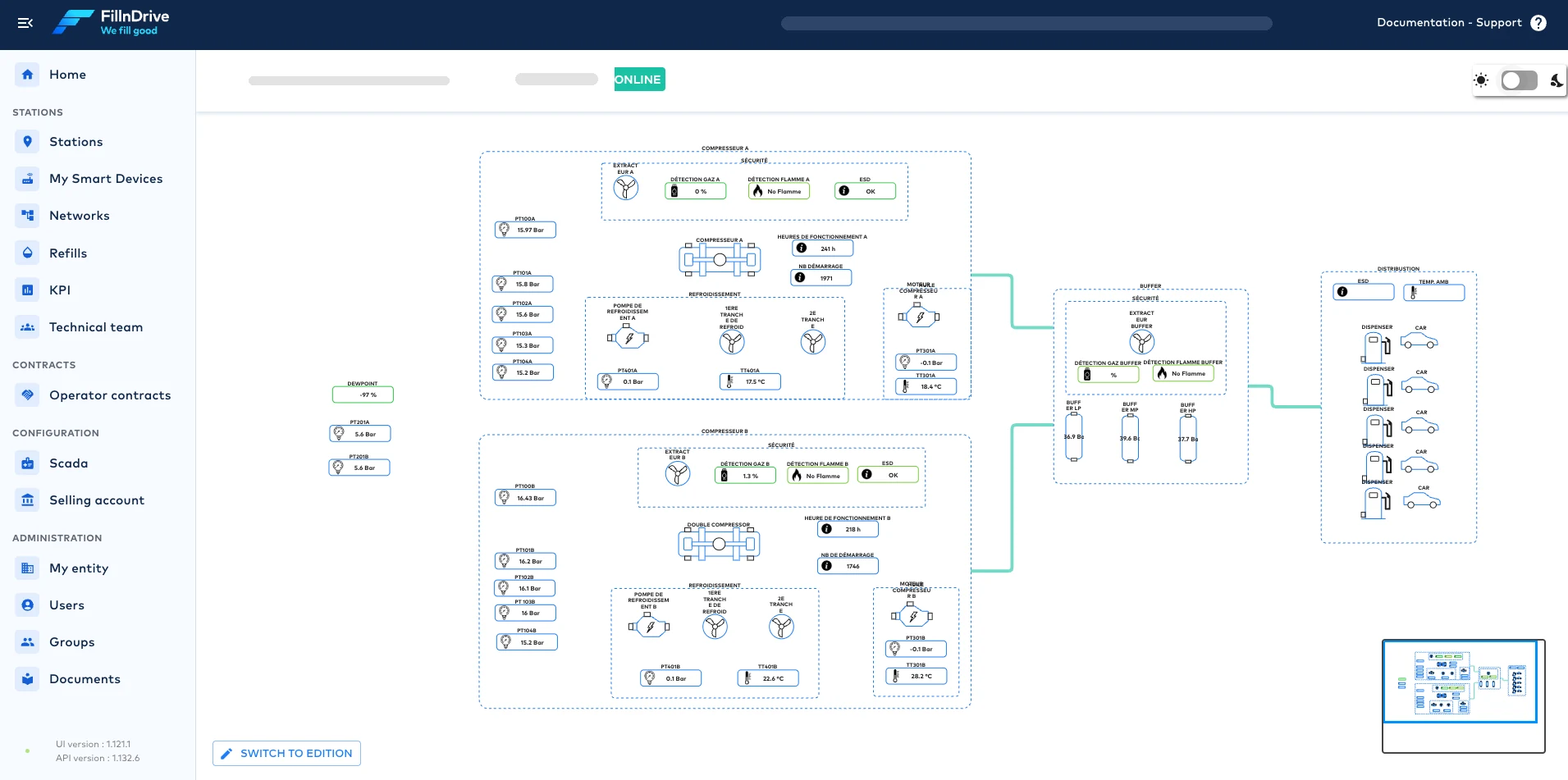Image resolution: width=1568 pixels, height=780 pixels.
Task: Click the Scada icon in sidebar
Action: tap(27, 463)
